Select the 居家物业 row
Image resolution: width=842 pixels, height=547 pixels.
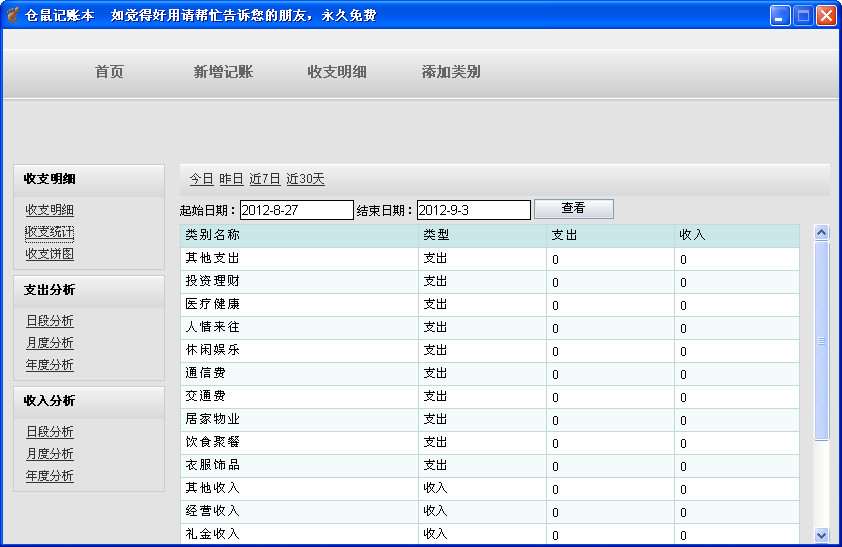coord(490,420)
